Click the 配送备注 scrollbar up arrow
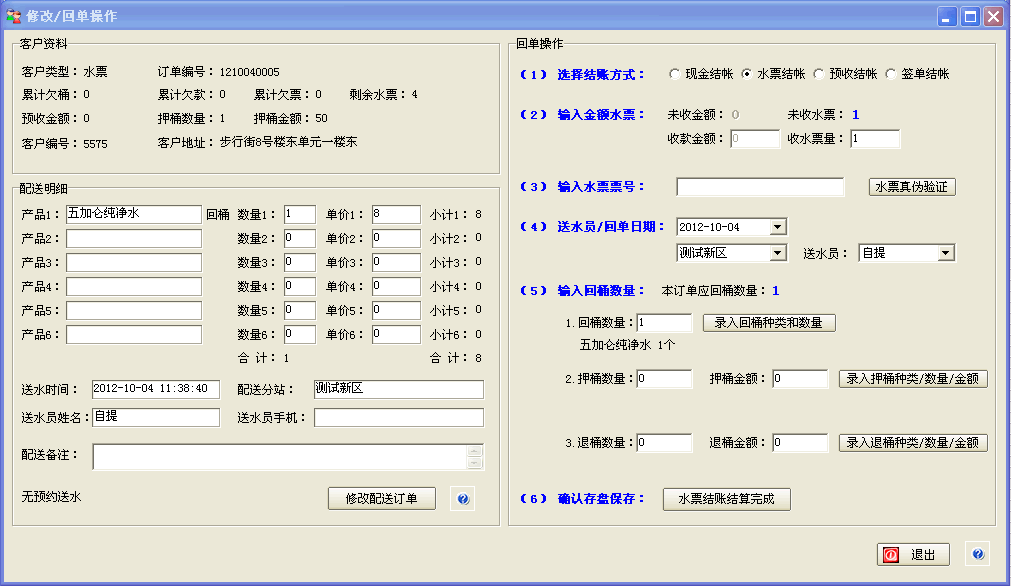Viewport: 1011px width, 586px height. 475,451
